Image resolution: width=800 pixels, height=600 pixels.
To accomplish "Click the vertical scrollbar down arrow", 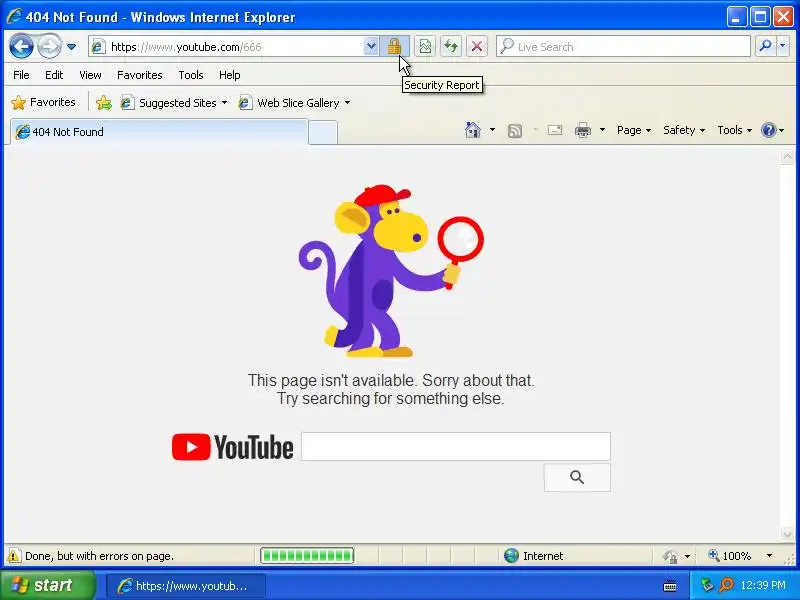I will coord(787,534).
